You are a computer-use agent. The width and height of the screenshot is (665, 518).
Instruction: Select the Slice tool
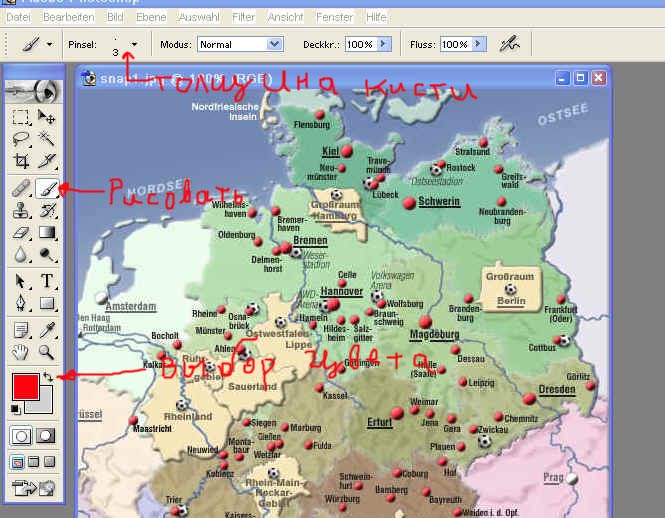(46, 161)
